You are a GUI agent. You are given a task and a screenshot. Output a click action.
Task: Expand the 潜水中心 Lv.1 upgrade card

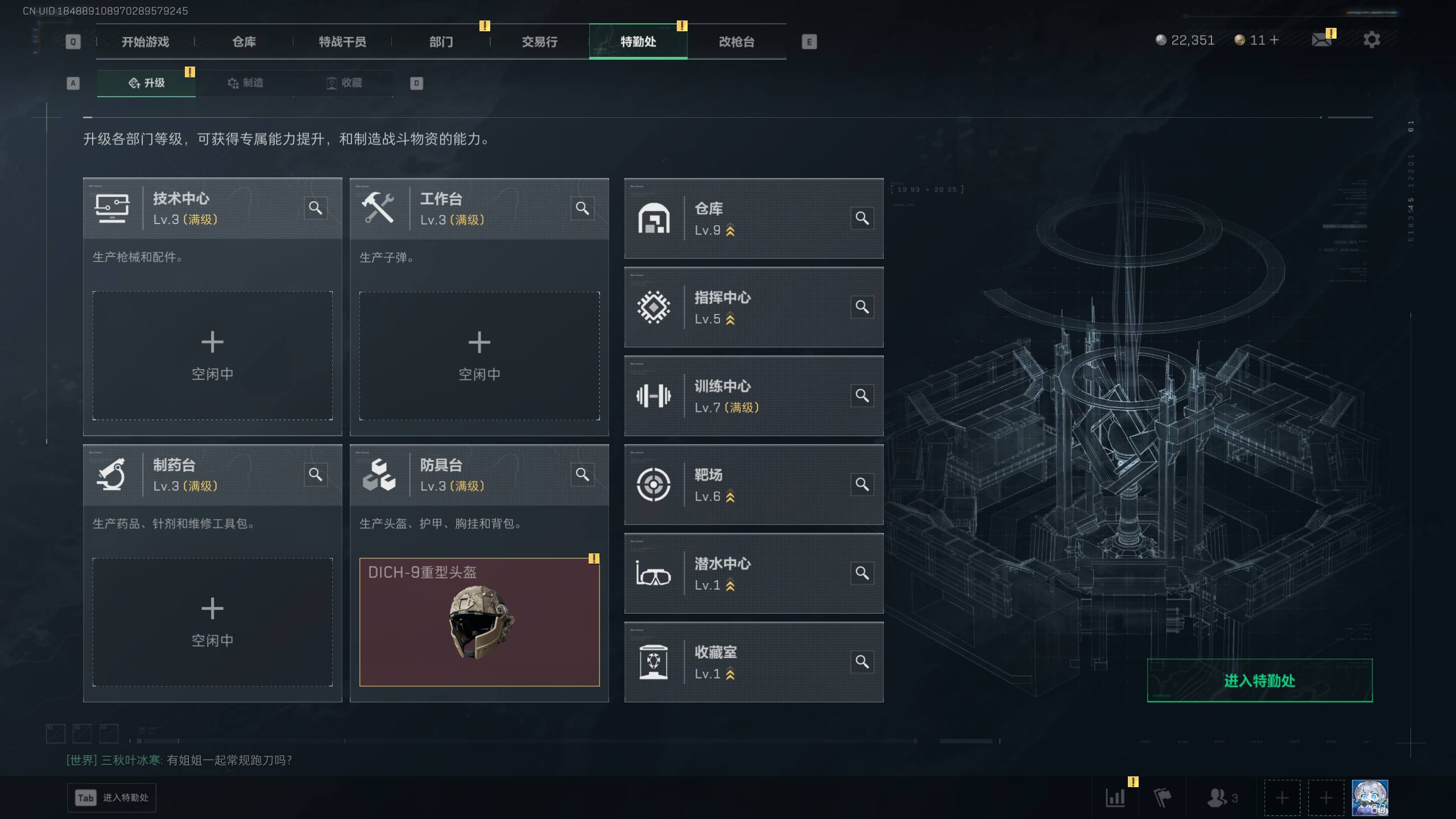coord(754,573)
